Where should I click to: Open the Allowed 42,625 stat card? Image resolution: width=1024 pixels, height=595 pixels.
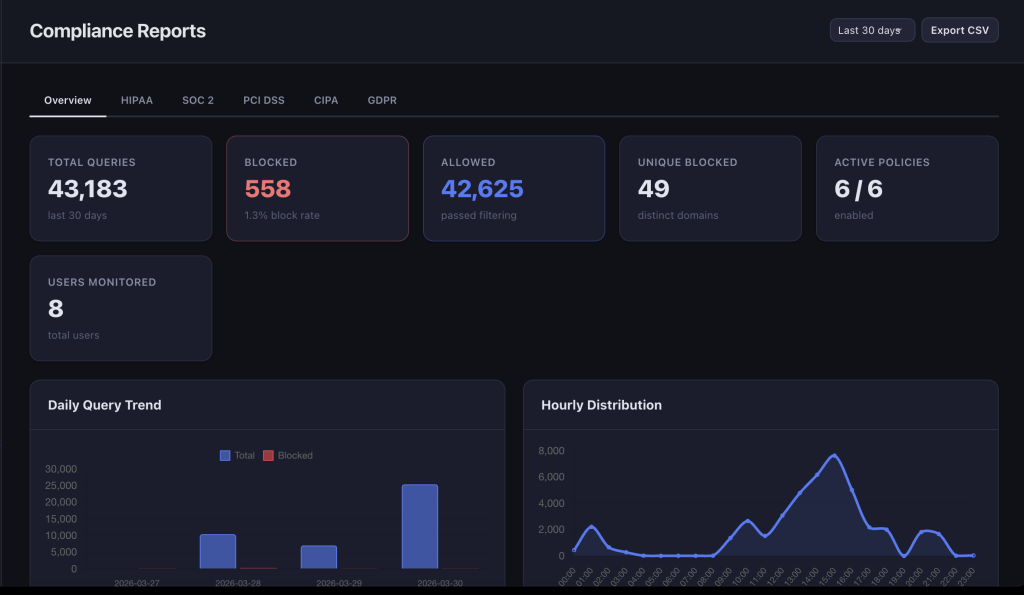(513, 188)
